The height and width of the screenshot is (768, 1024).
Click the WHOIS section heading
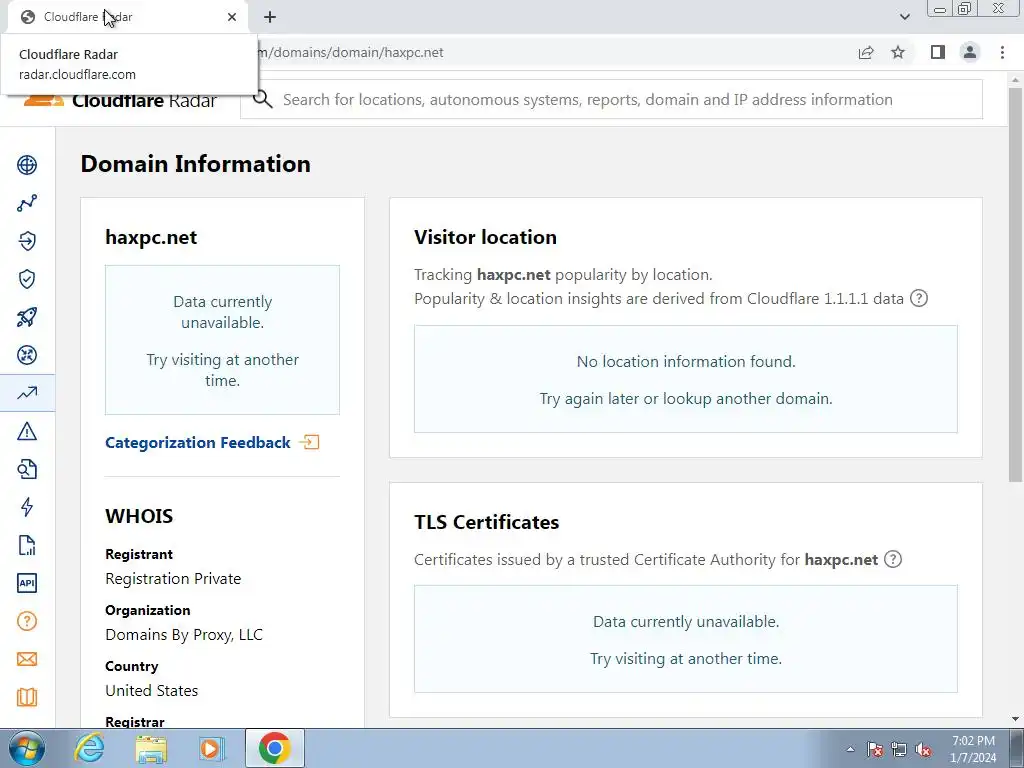click(x=139, y=516)
